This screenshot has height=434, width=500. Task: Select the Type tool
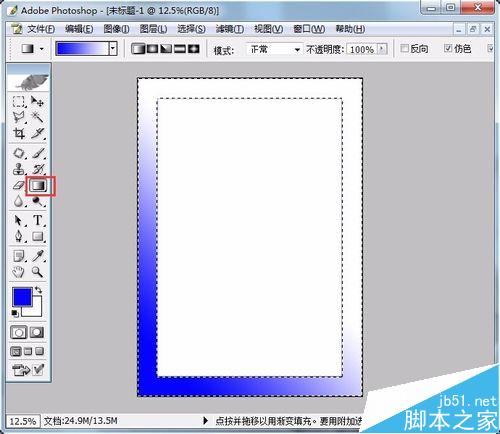[38, 221]
